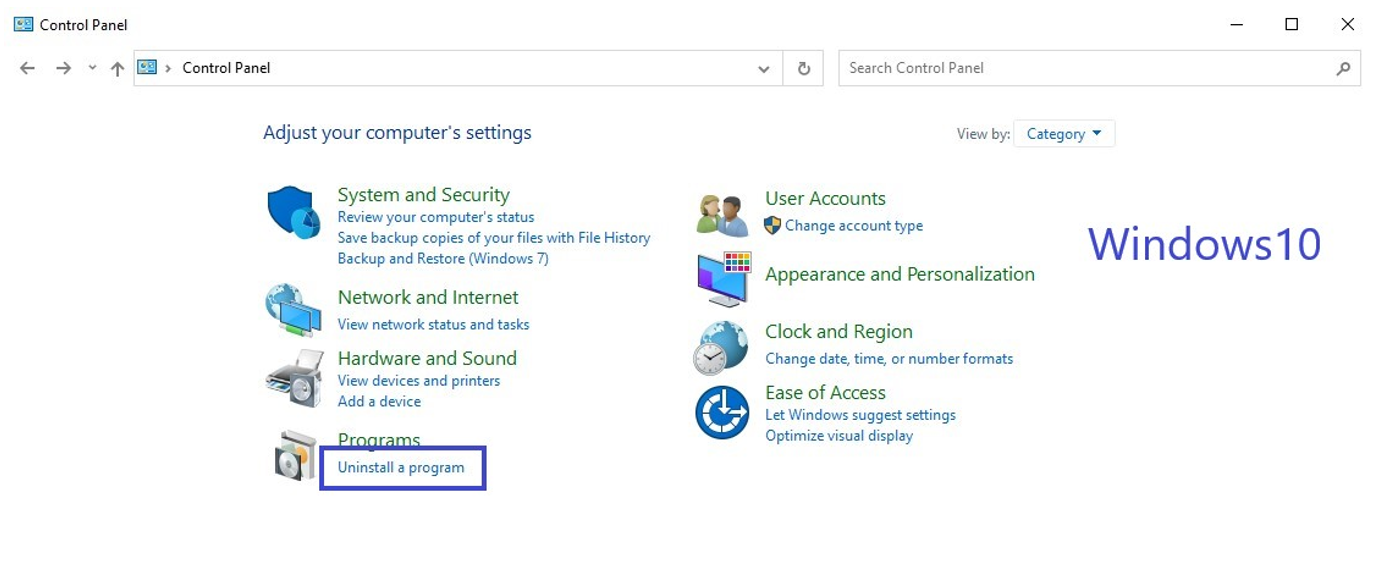
Task: Navigate back with the Back arrow
Action: click(x=28, y=68)
